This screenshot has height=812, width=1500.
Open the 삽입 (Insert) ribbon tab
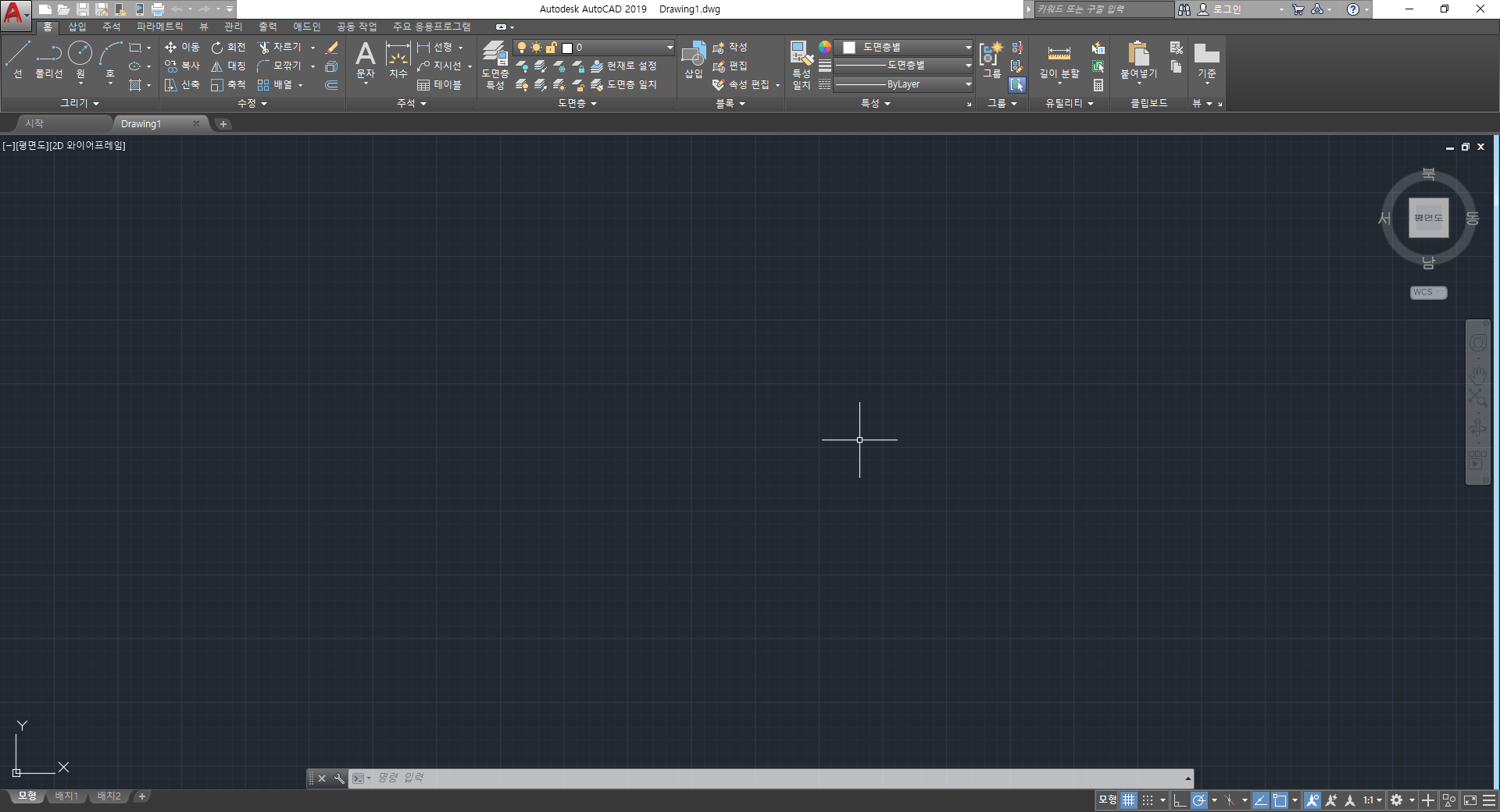77,27
